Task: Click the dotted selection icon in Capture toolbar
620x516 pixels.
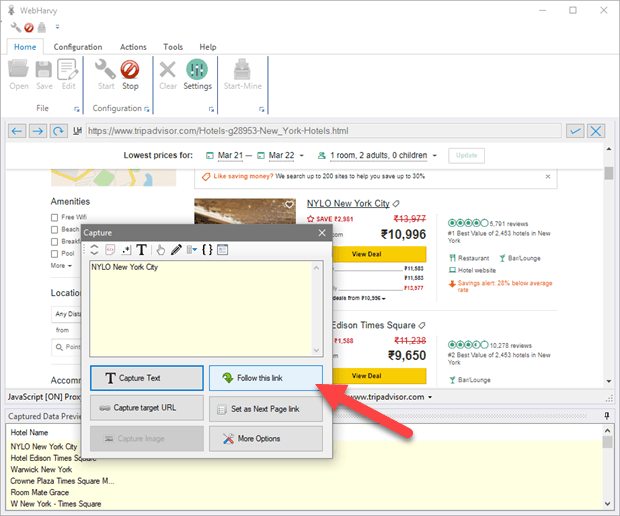Action: tap(126, 249)
